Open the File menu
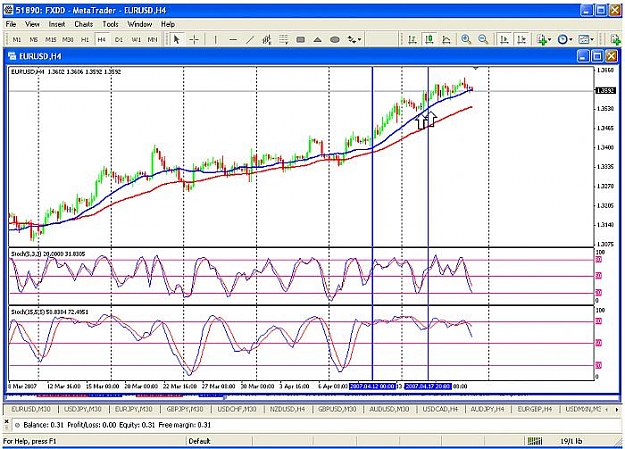 click(11, 24)
